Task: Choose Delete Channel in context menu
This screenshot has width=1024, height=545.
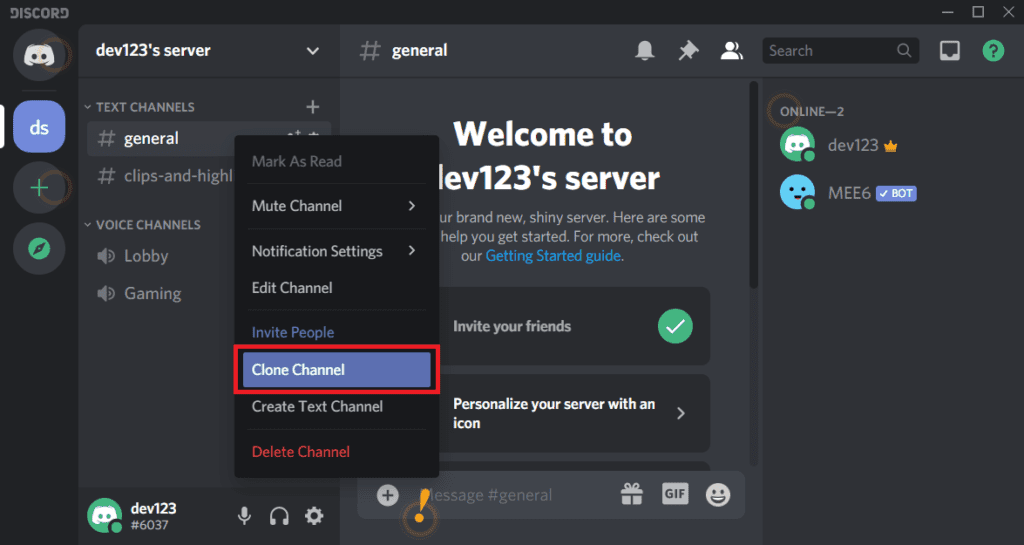Action: pos(301,452)
